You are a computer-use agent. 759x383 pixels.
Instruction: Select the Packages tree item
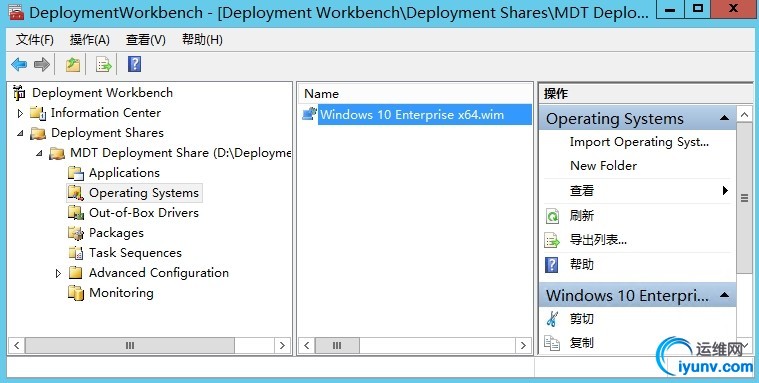(x=116, y=233)
